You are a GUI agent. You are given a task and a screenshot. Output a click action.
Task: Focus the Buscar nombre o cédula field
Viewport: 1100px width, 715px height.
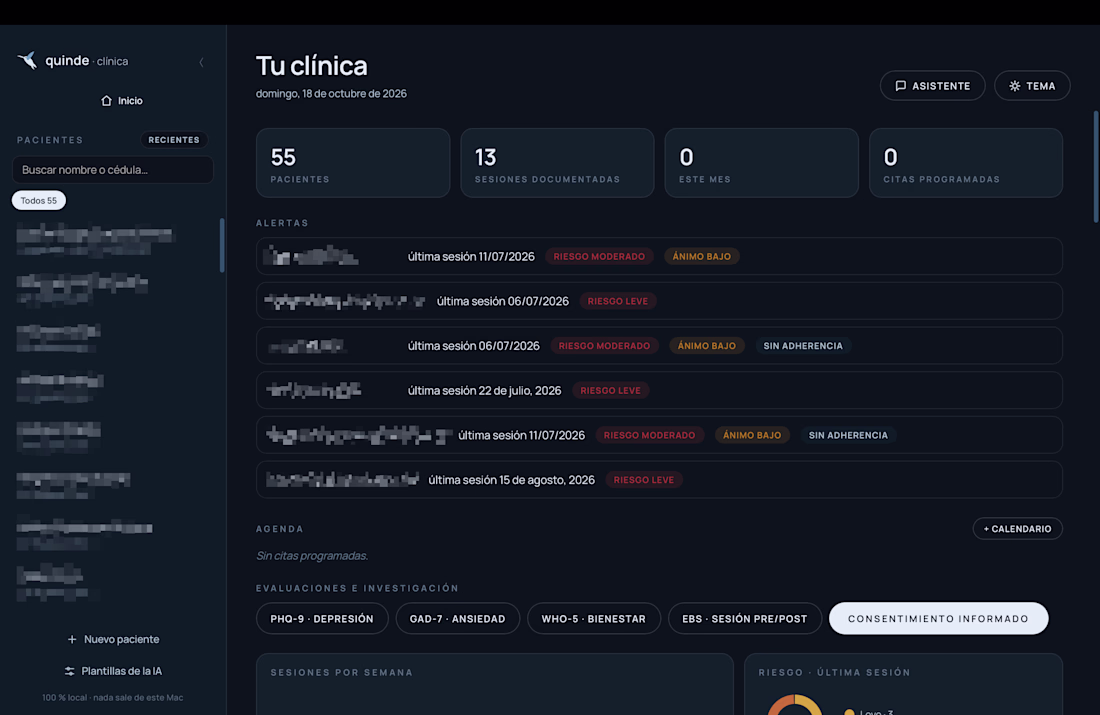point(113,170)
